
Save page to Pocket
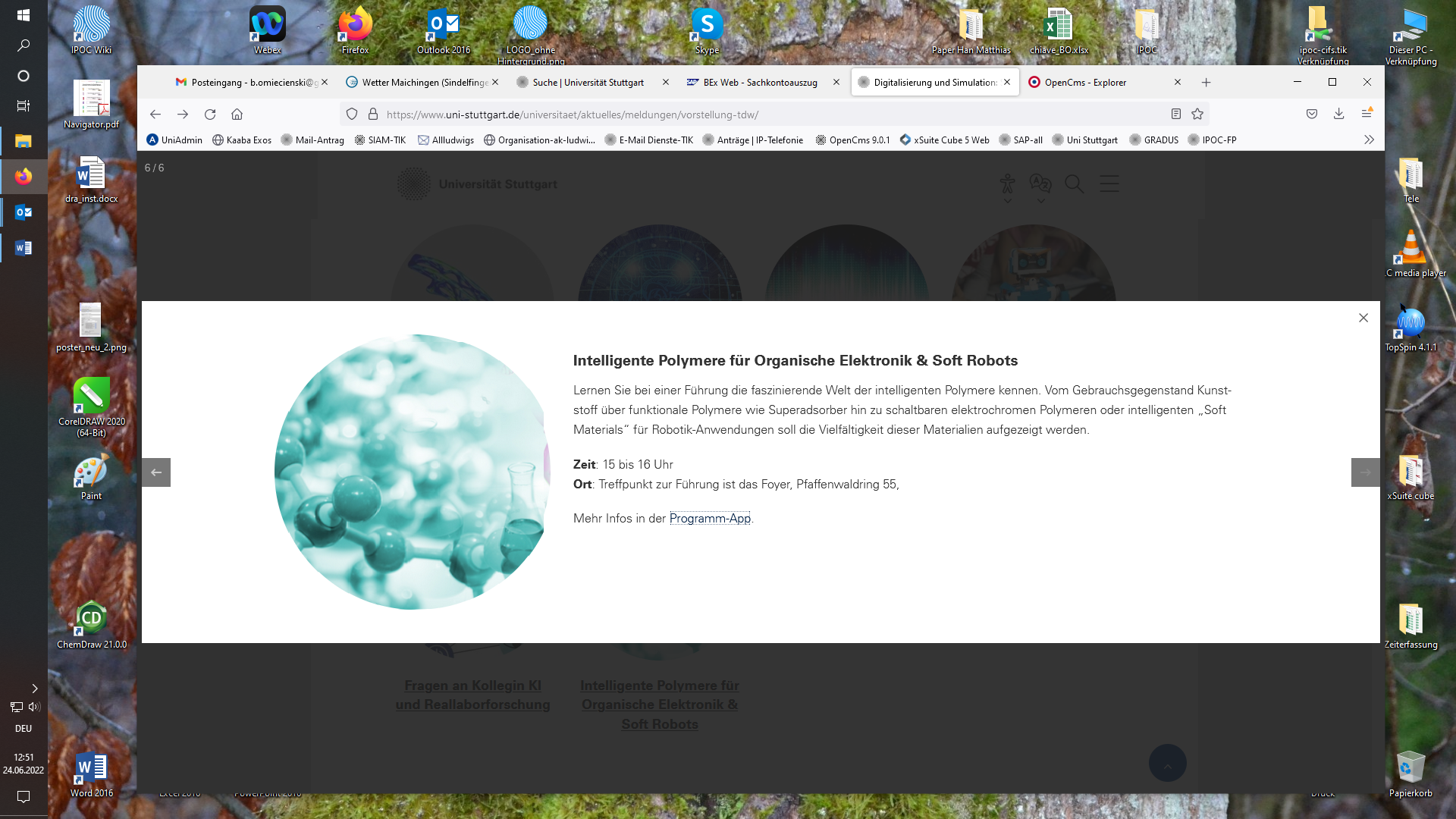(x=1312, y=114)
